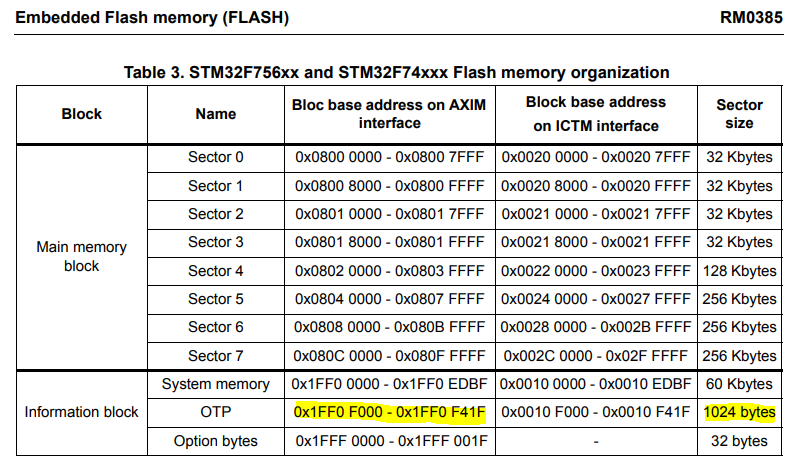Image resolution: width=803 pixels, height=472 pixels.
Task: Select the System memory row name
Action: pyautogui.click(x=216, y=384)
